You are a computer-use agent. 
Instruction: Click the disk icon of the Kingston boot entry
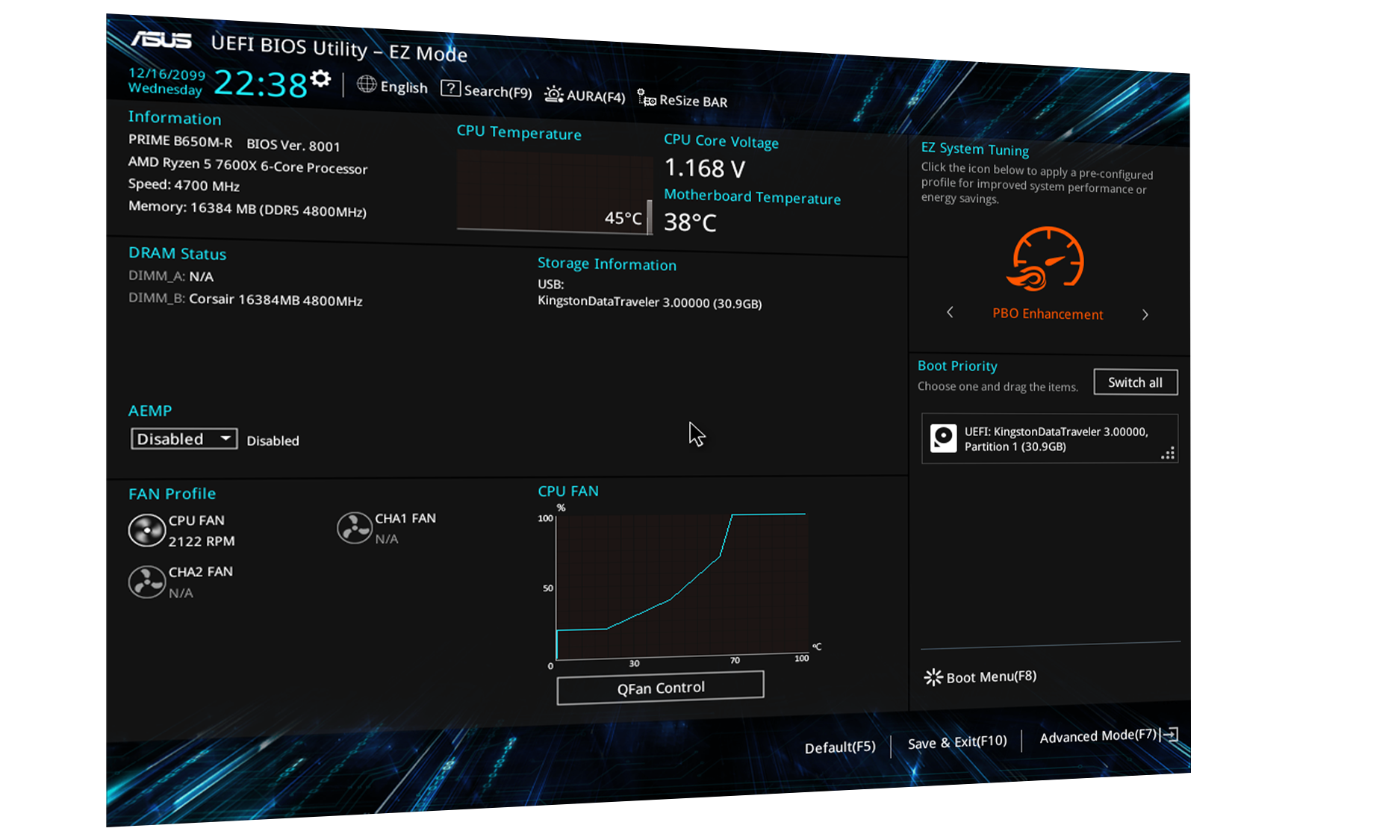pos(943,438)
